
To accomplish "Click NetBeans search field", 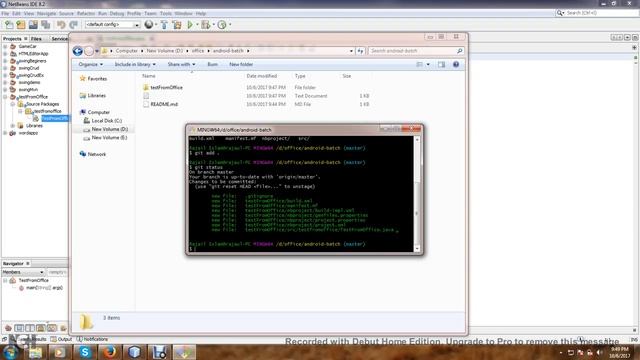I will click(x=602, y=13).
